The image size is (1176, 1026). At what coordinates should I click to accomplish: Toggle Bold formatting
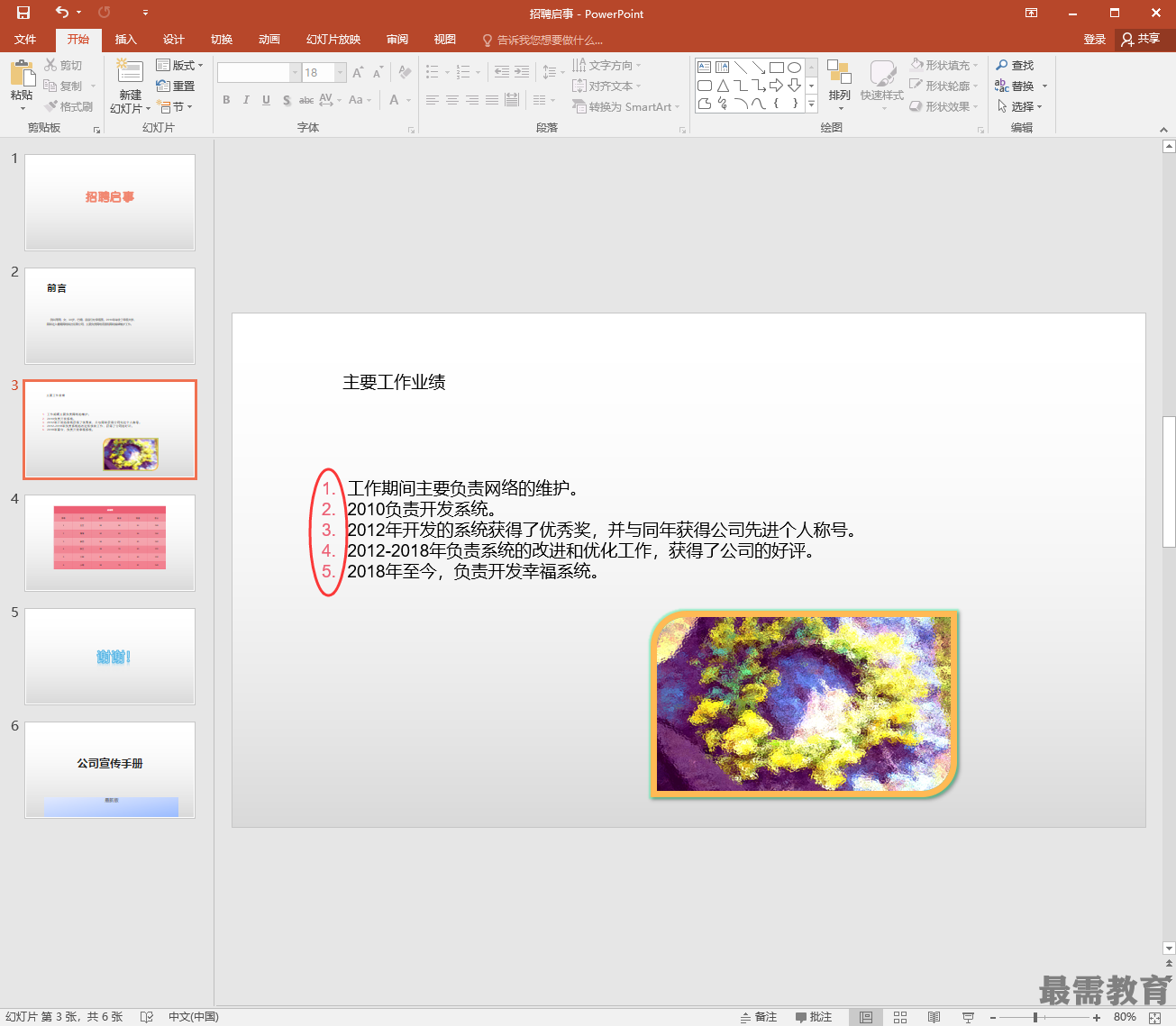click(226, 100)
